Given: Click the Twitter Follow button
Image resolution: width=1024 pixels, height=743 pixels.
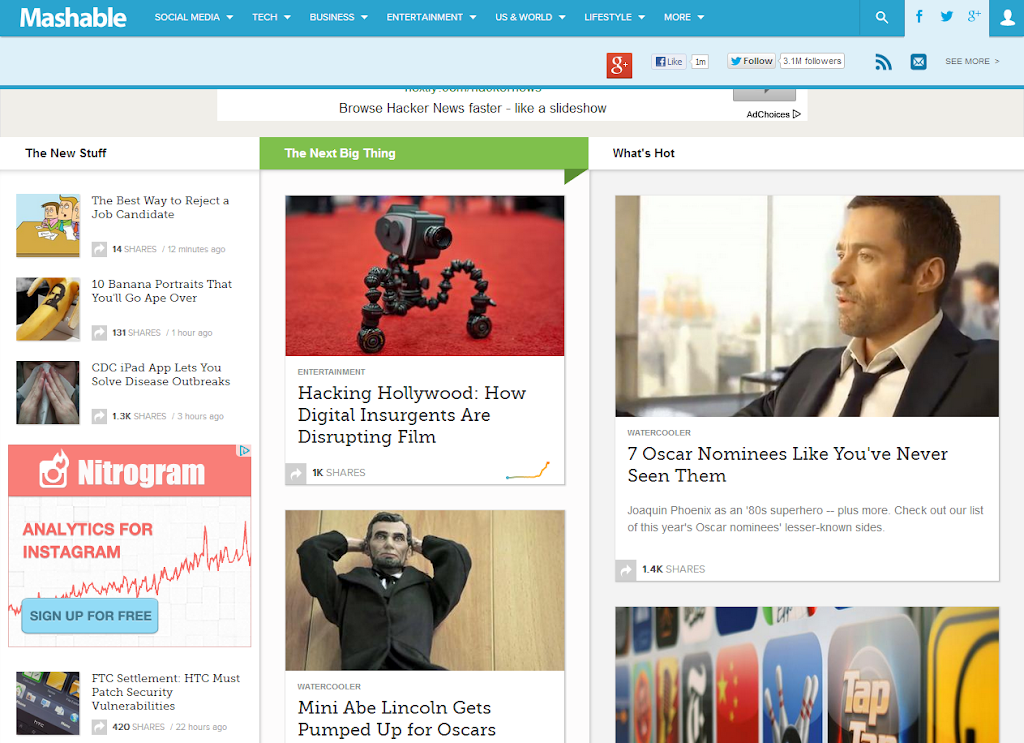Looking at the screenshot, I should click(x=752, y=61).
